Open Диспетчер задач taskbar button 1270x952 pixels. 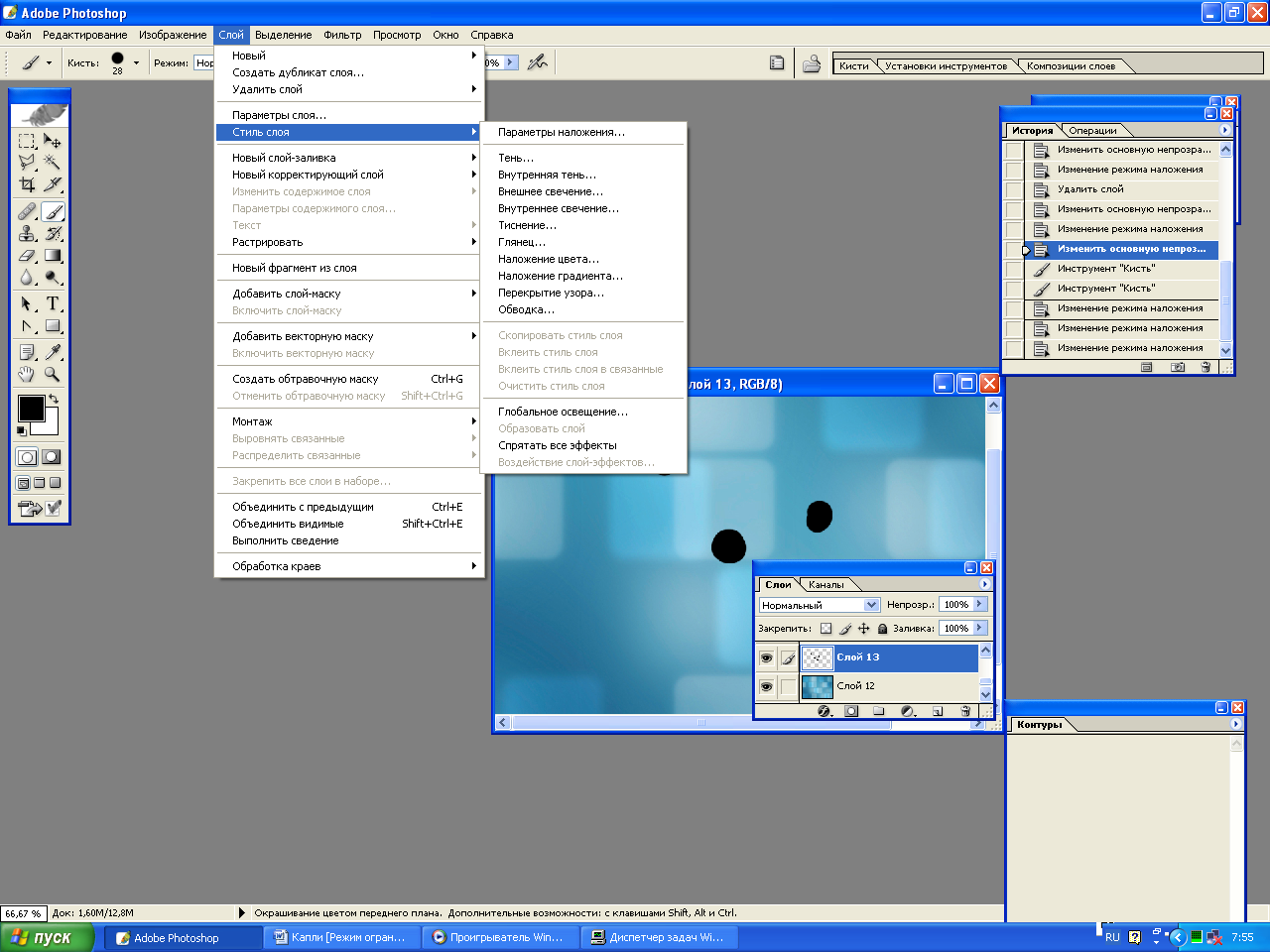[x=659, y=937]
